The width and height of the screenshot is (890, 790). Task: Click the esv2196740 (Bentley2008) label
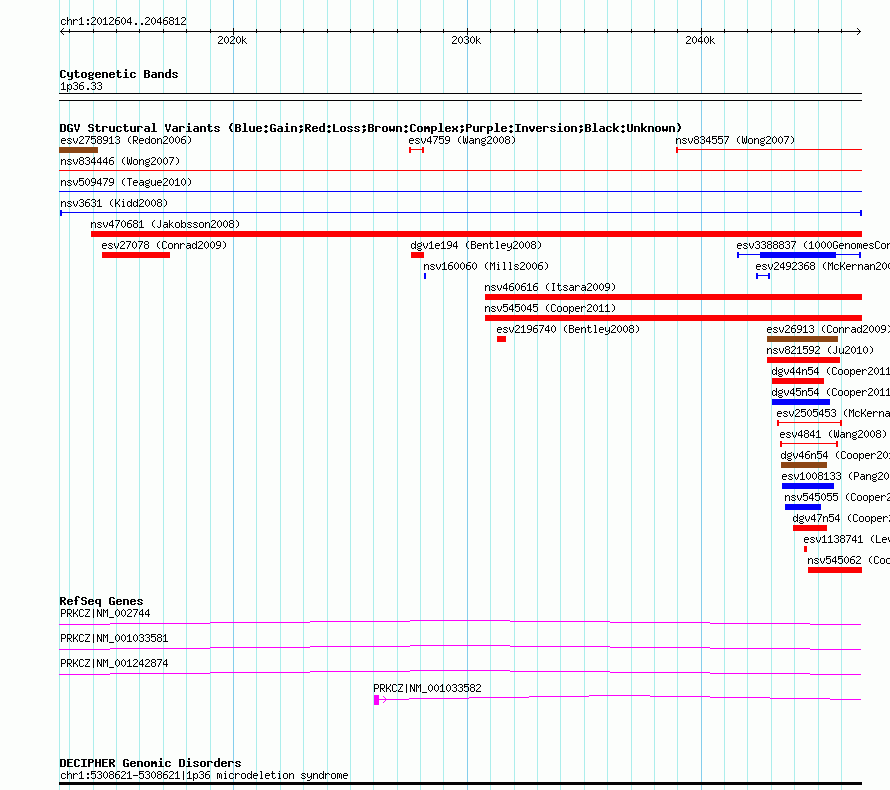[x=568, y=329]
